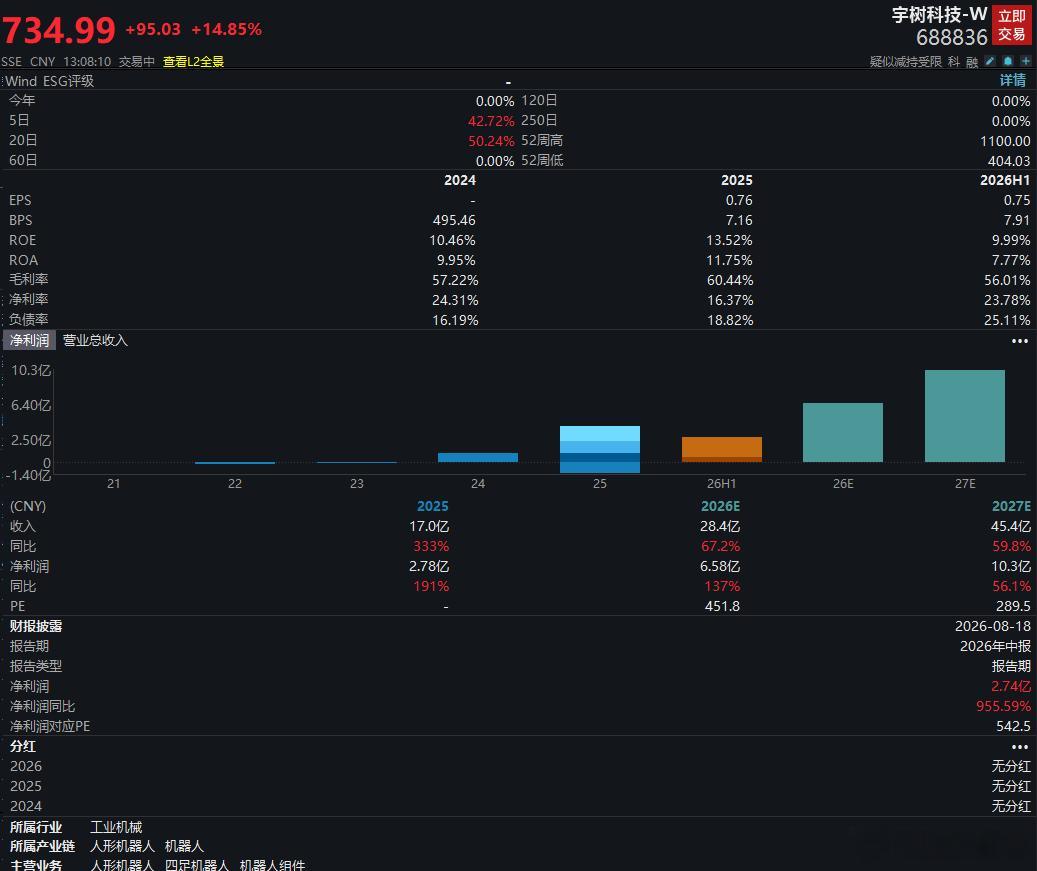This screenshot has width=1037, height=871.
Task: Click the +14.85% change value
Action: [226, 29]
